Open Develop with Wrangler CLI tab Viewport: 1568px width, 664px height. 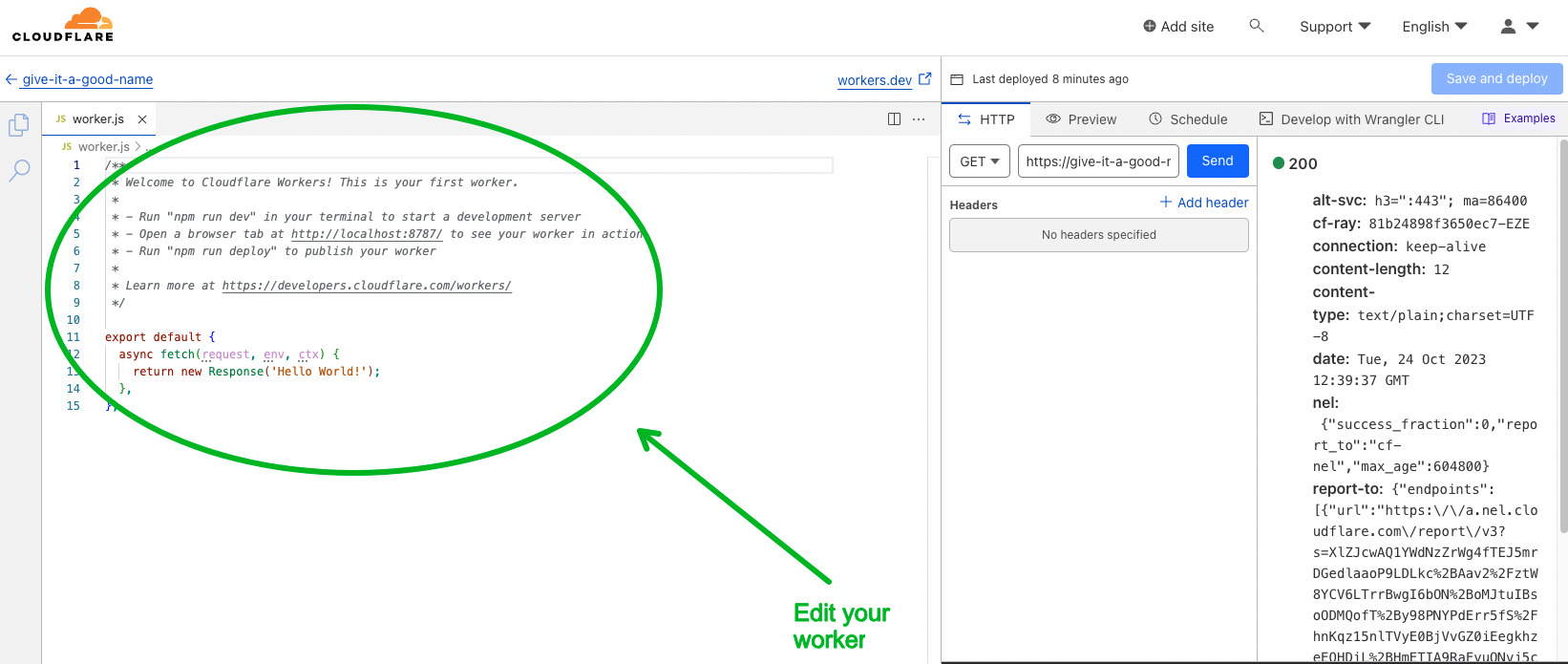click(1351, 119)
